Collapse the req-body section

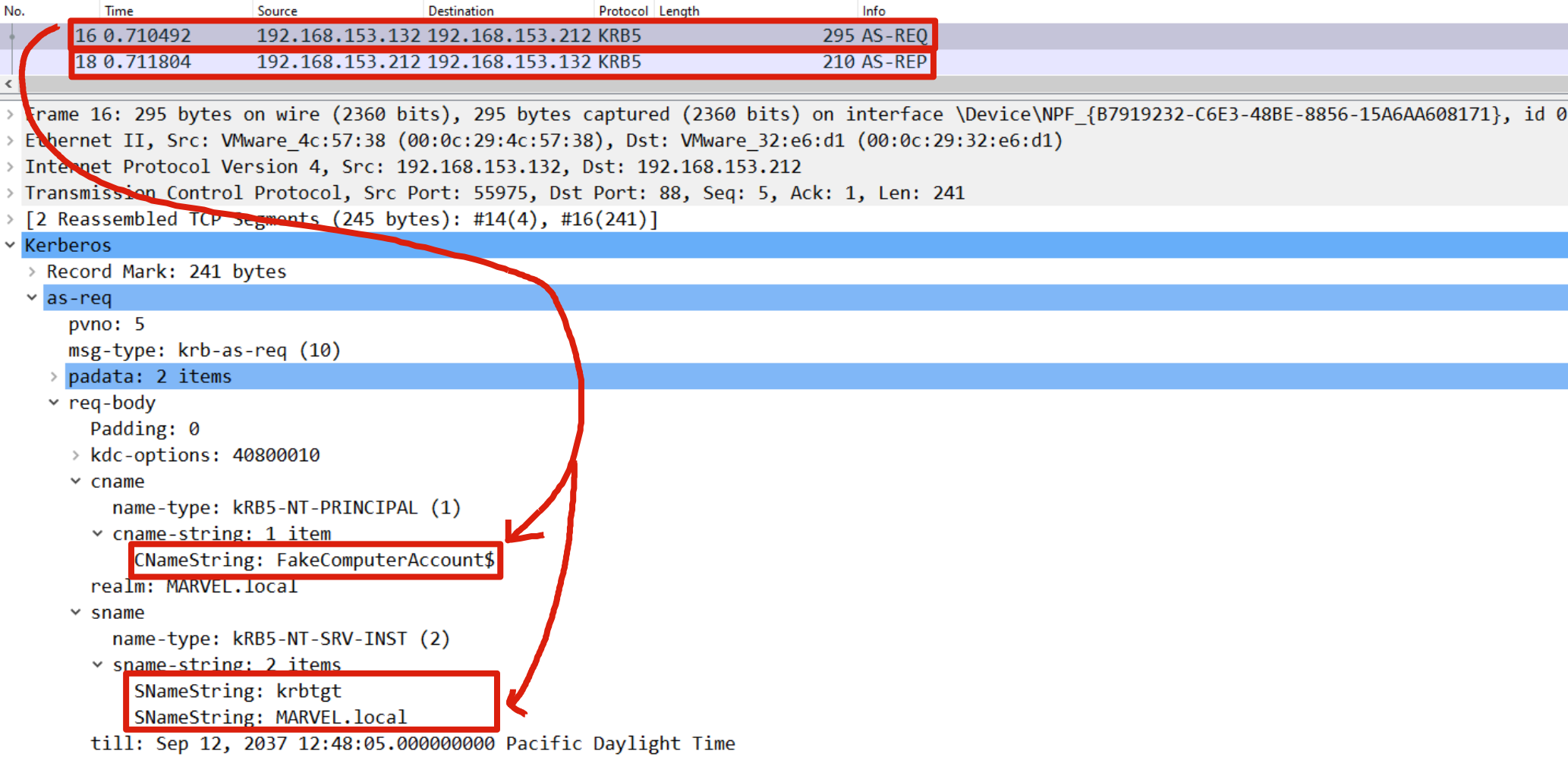(54, 402)
